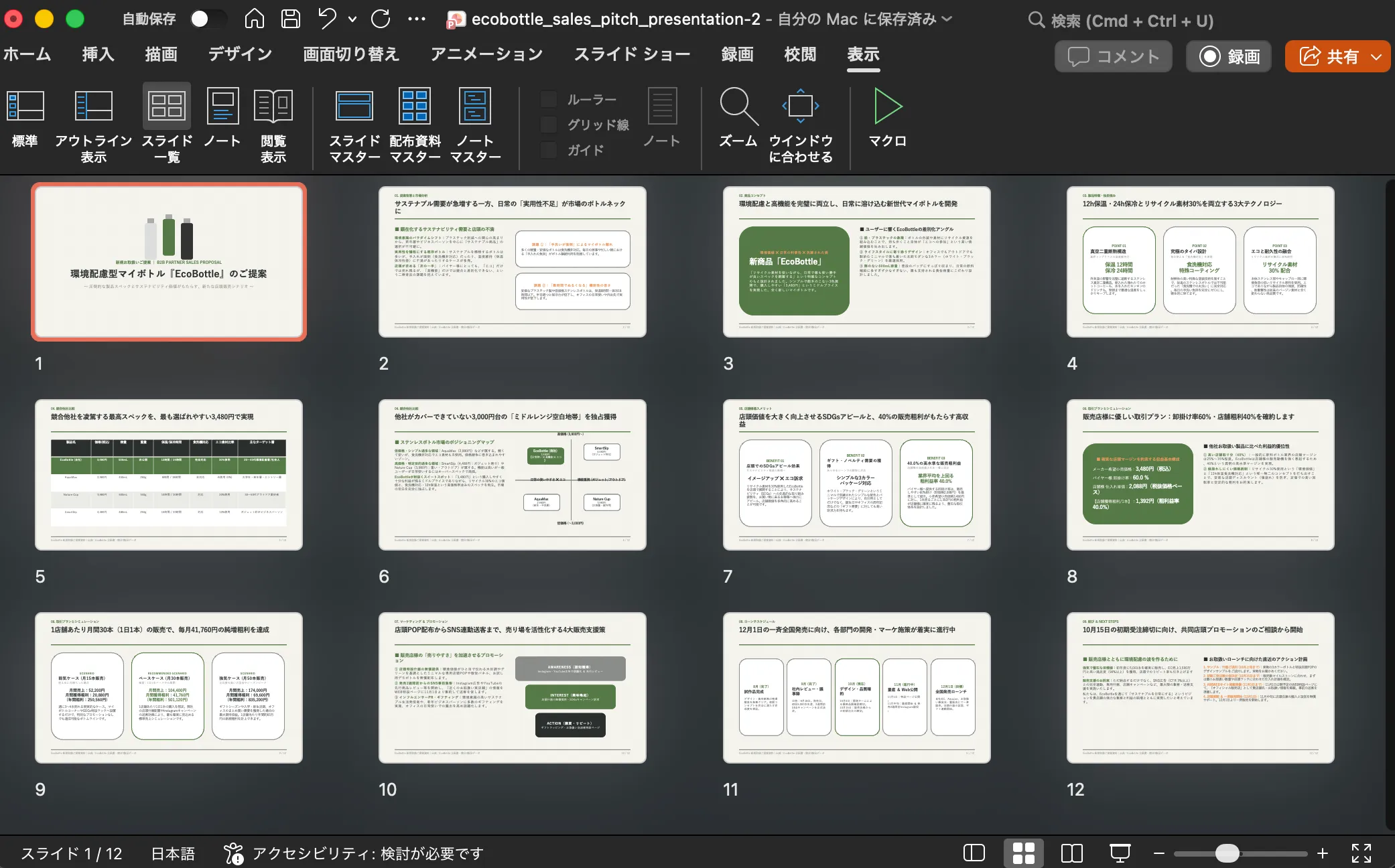Screen dimensions: 1395x868
Task: Click status bar Reading view icon
Action: 1071,853
